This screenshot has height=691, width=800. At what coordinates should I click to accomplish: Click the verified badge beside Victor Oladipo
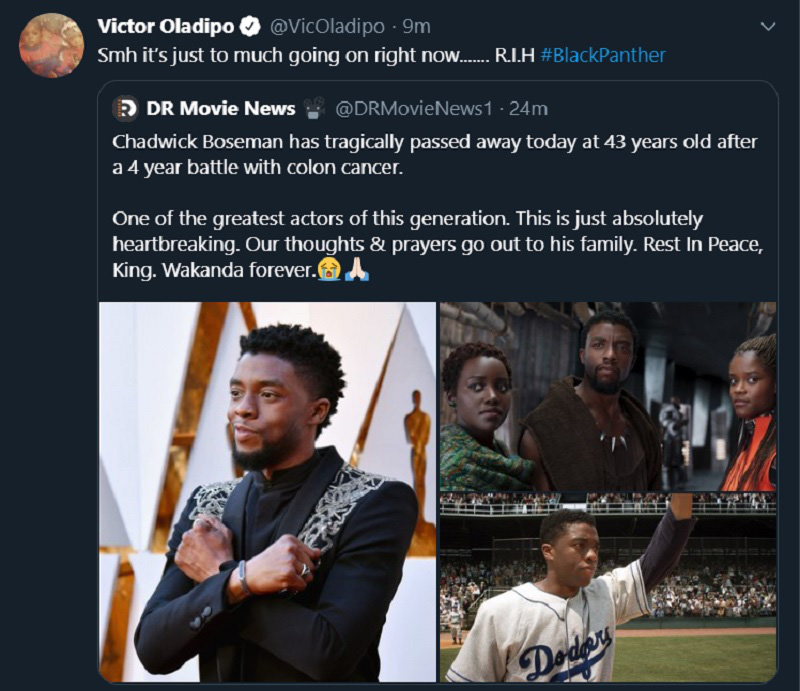[x=250, y=26]
